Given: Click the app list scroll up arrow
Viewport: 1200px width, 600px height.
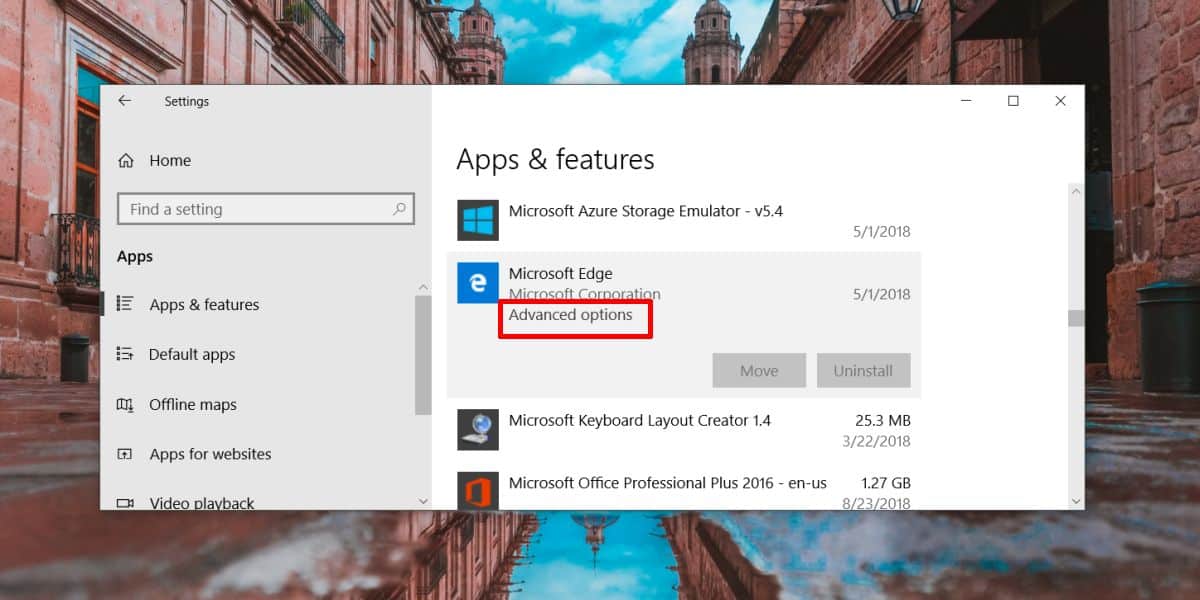Looking at the screenshot, I should [1075, 192].
